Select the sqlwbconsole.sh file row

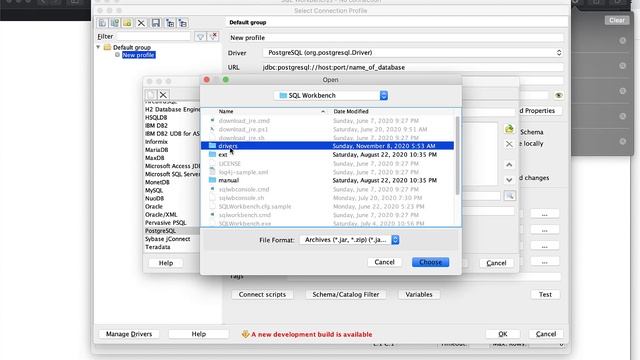327,198
